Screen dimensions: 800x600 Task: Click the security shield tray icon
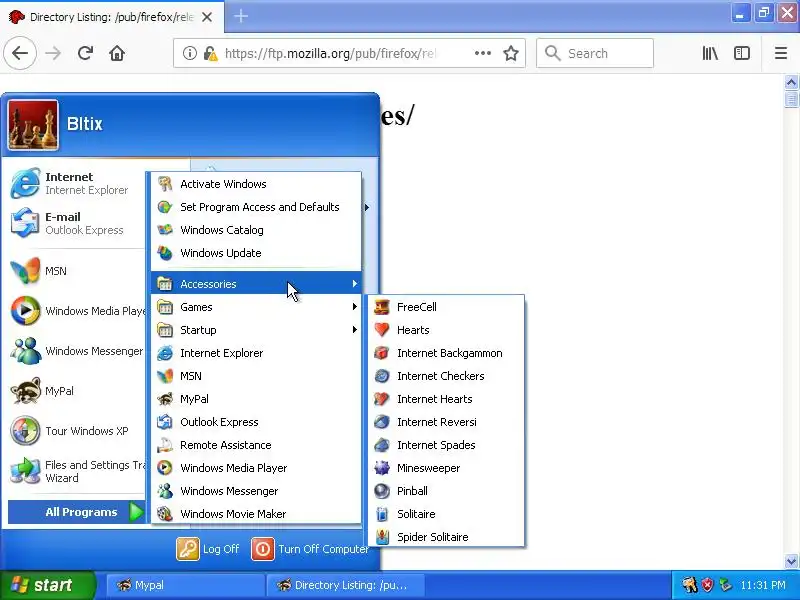(x=707, y=585)
